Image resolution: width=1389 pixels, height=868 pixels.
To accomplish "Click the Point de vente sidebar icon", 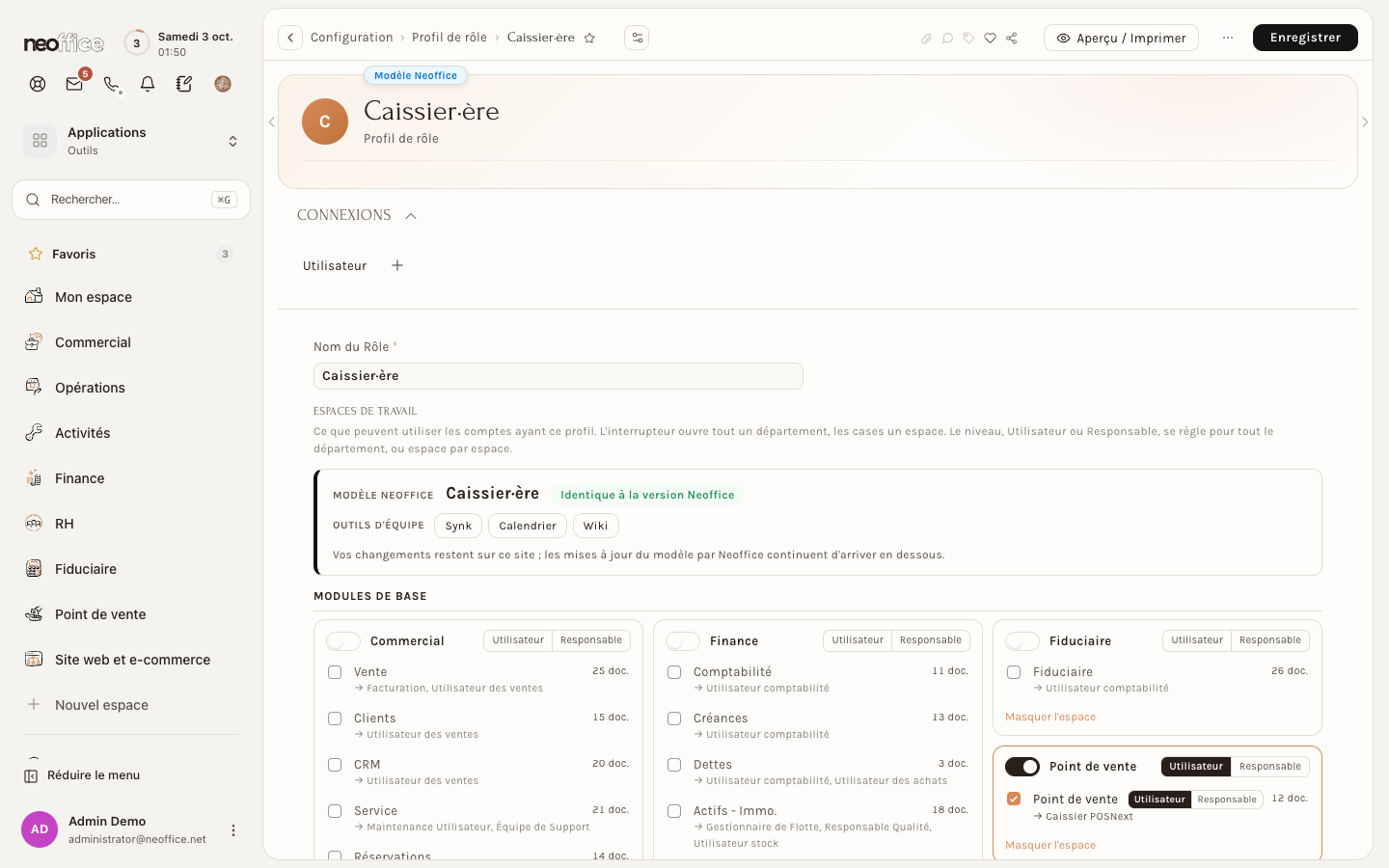I will pos(34,614).
